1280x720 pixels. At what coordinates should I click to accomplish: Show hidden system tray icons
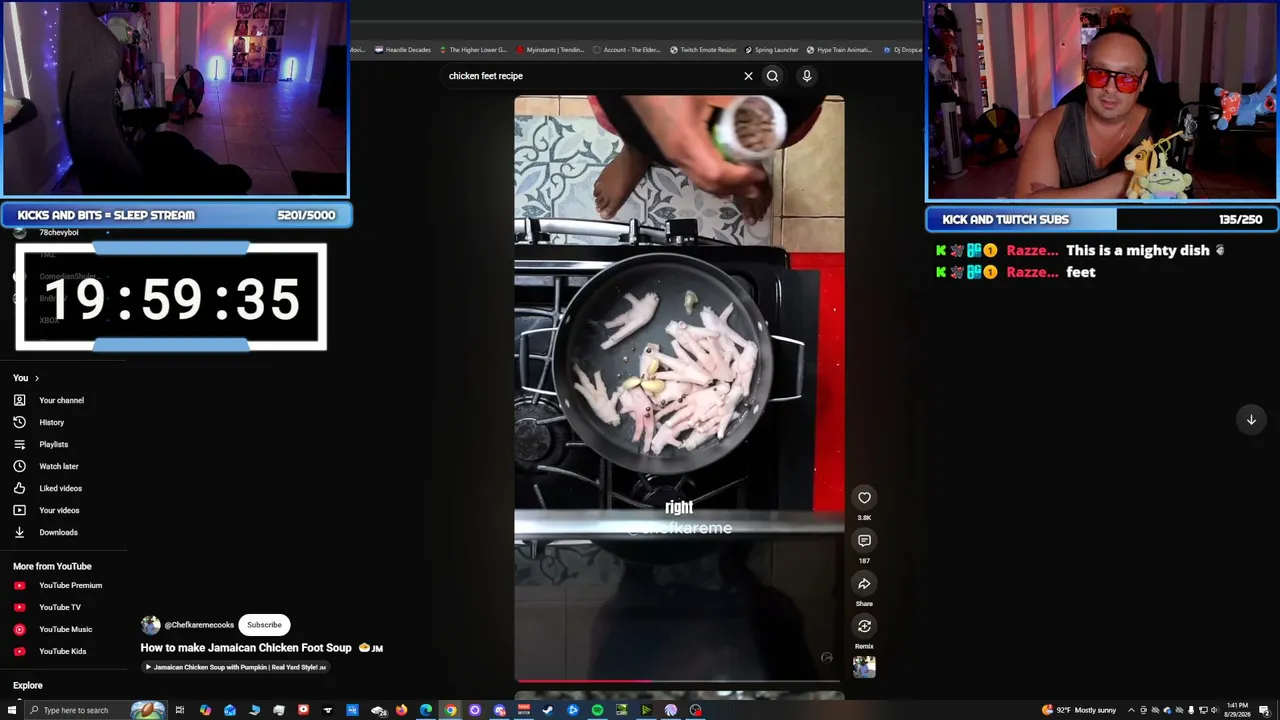coord(1131,710)
